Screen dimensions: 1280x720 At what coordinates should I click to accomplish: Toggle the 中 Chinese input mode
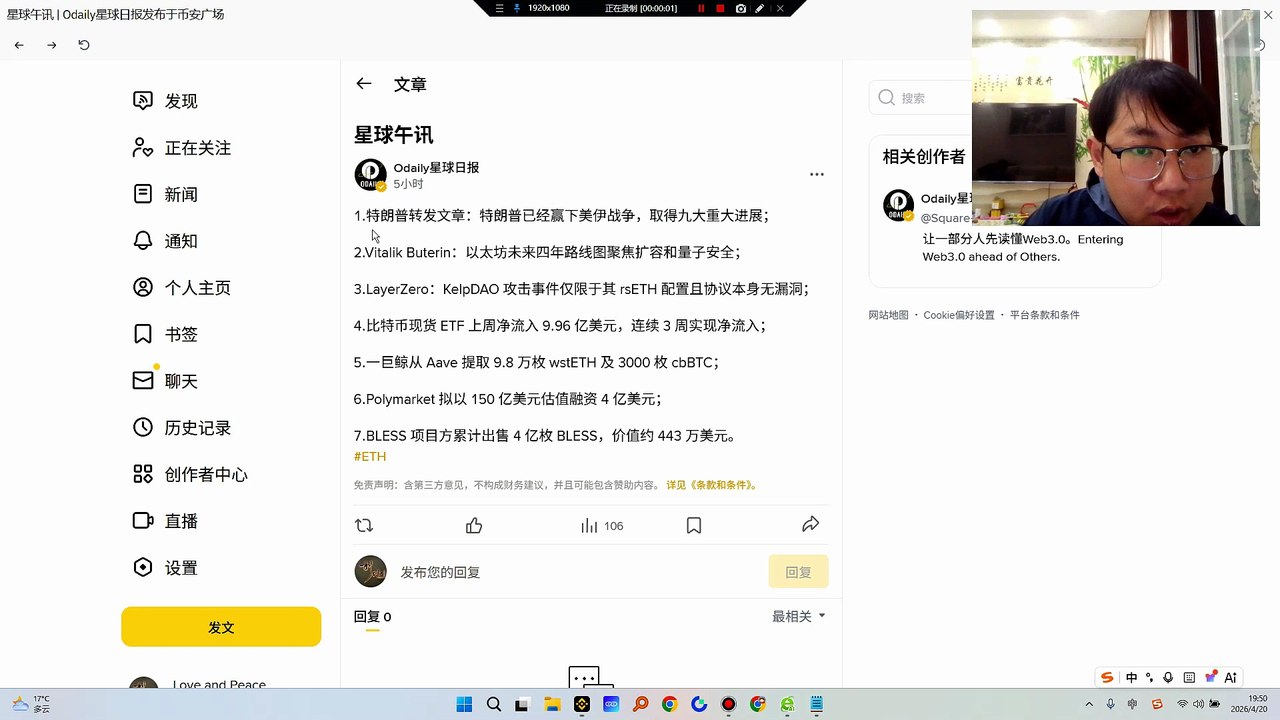1132,677
